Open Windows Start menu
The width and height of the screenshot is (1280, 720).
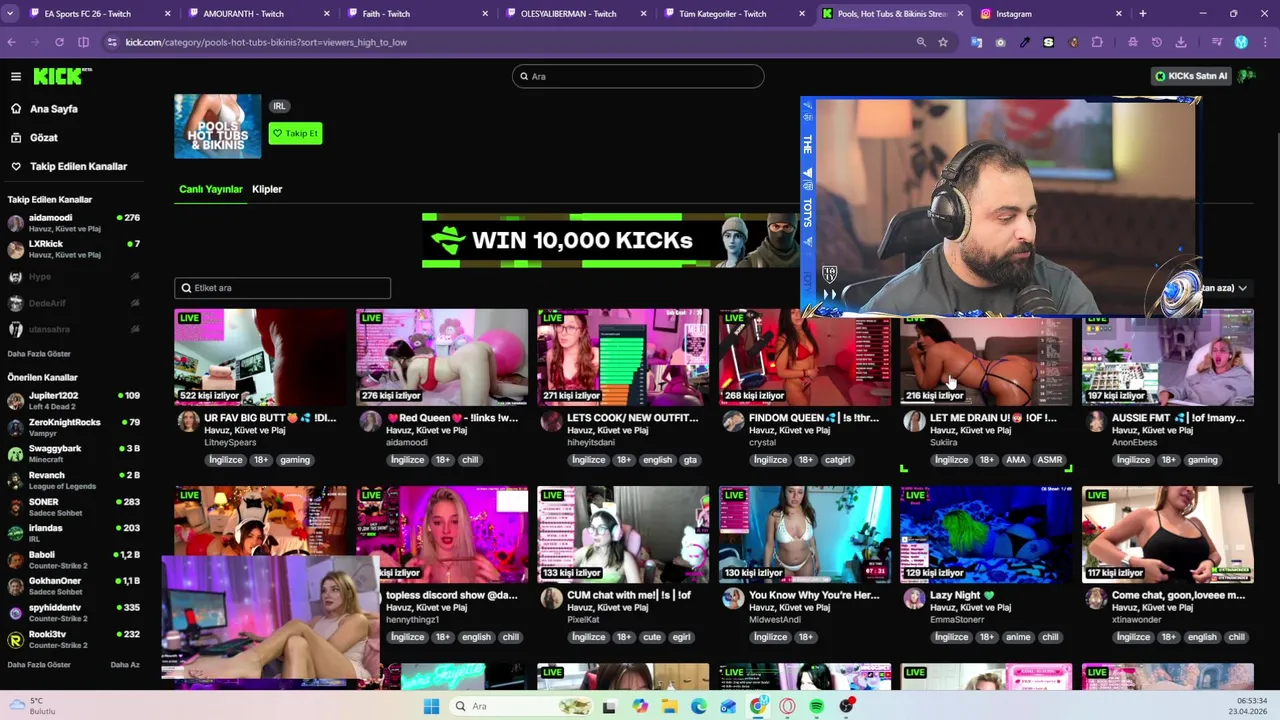[x=431, y=706]
